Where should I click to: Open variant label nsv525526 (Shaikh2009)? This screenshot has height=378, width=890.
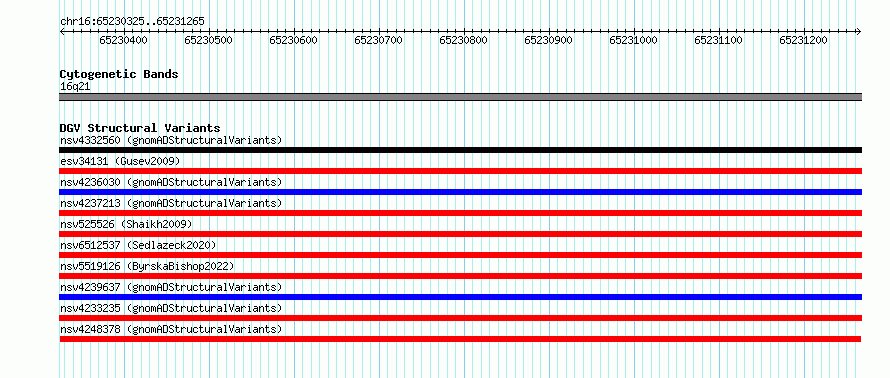pyautogui.click(x=126, y=224)
